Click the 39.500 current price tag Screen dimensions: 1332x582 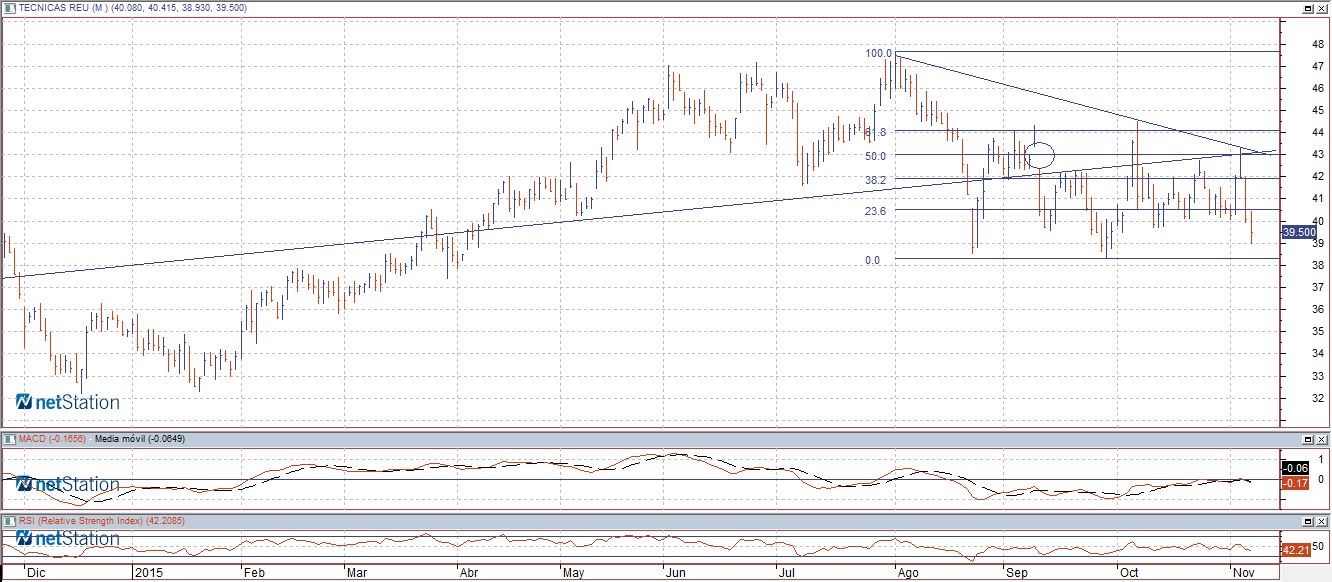click(x=1297, y=232)
